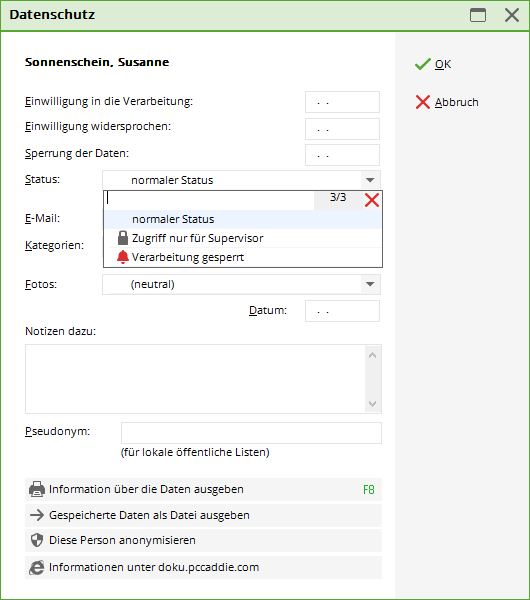Collapse the Status dropdown arrow
The image size is (530, 600).
pos(370,180)
